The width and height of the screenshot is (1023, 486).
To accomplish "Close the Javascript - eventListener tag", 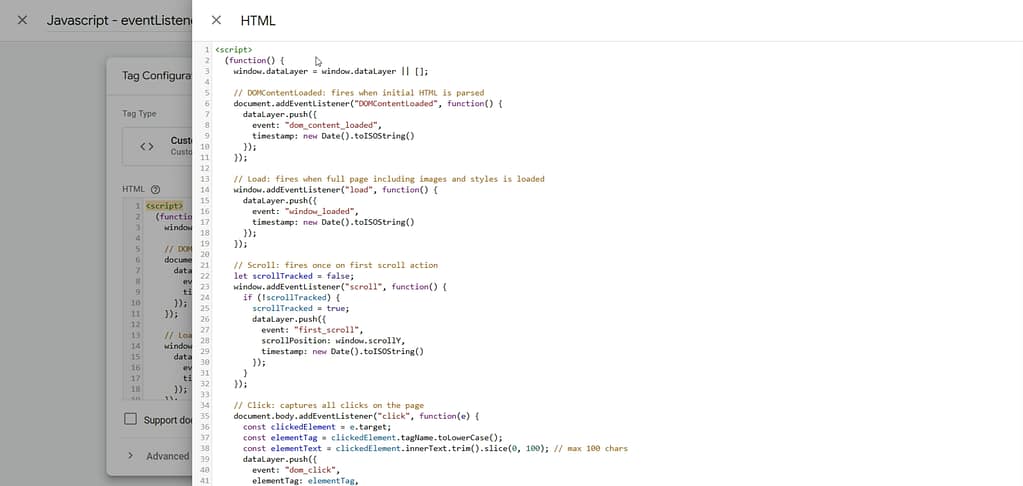I will [x=22, y=20].
